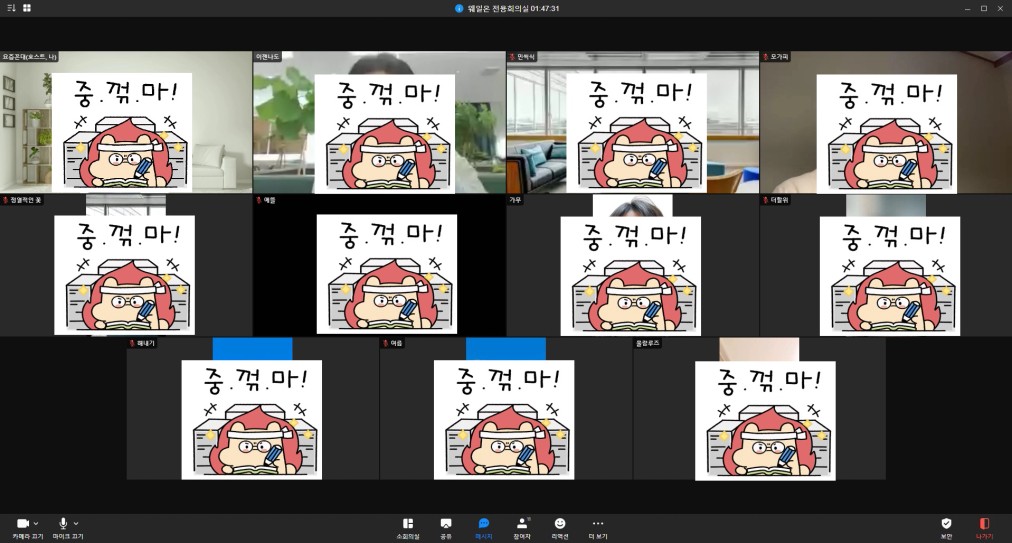Open the participants (참여자) list

[521, 528]
